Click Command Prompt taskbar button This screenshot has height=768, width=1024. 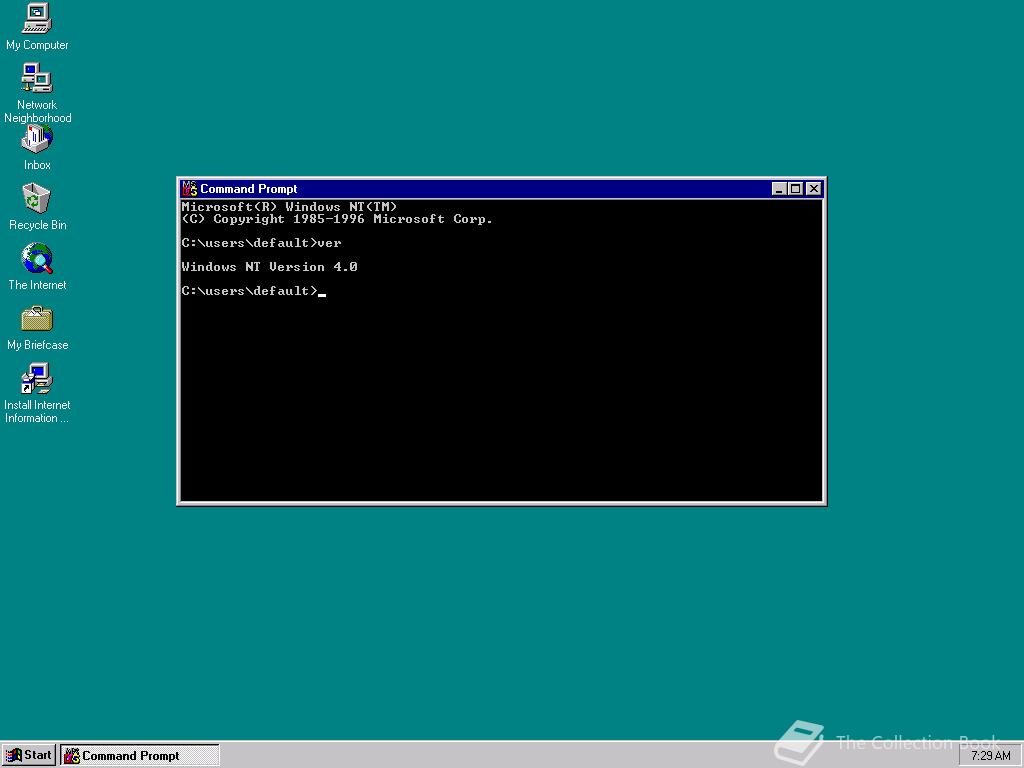(140, 755)
